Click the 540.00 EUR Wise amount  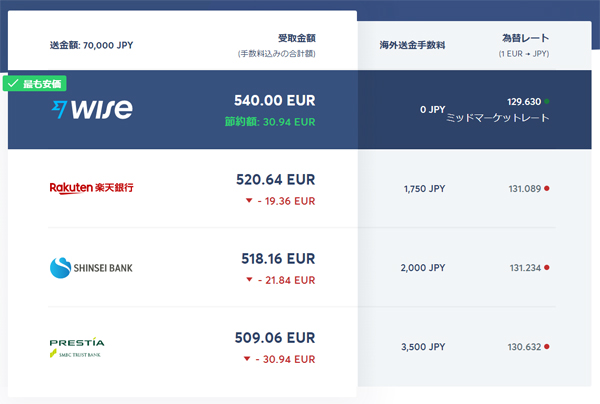pyautogui.click(x=273, y=101)
